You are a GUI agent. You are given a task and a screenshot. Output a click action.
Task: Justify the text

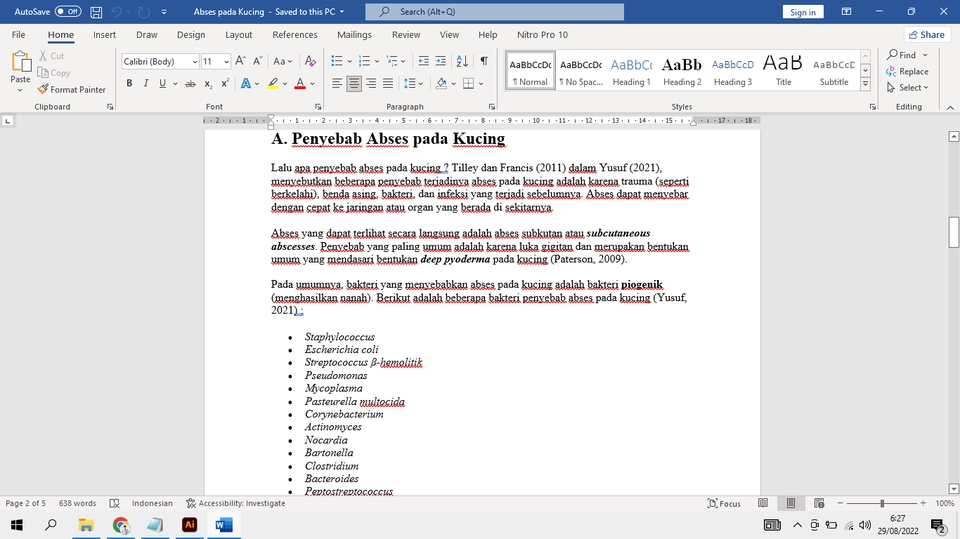pyautogui.click(x=388, y=83)
